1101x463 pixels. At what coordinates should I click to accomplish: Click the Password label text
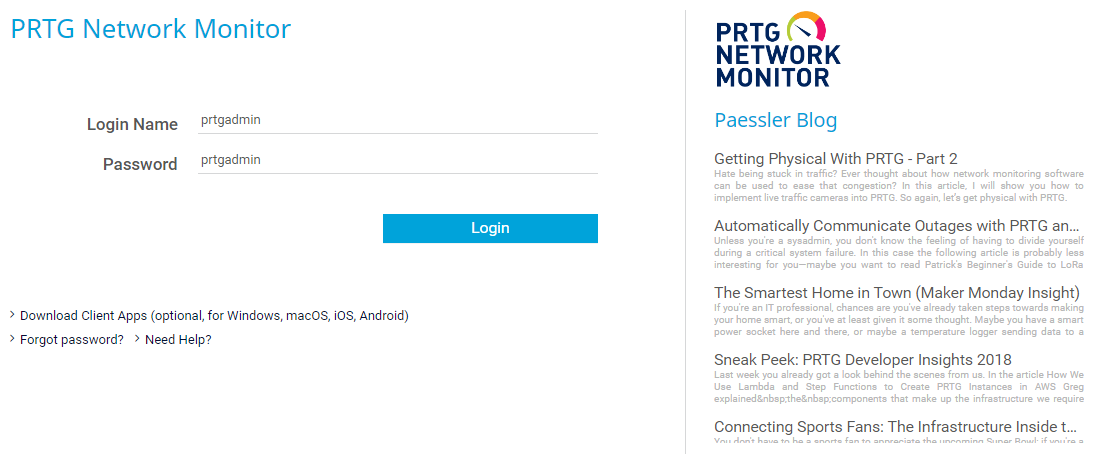pyautogui.click(x=140, y=164)
